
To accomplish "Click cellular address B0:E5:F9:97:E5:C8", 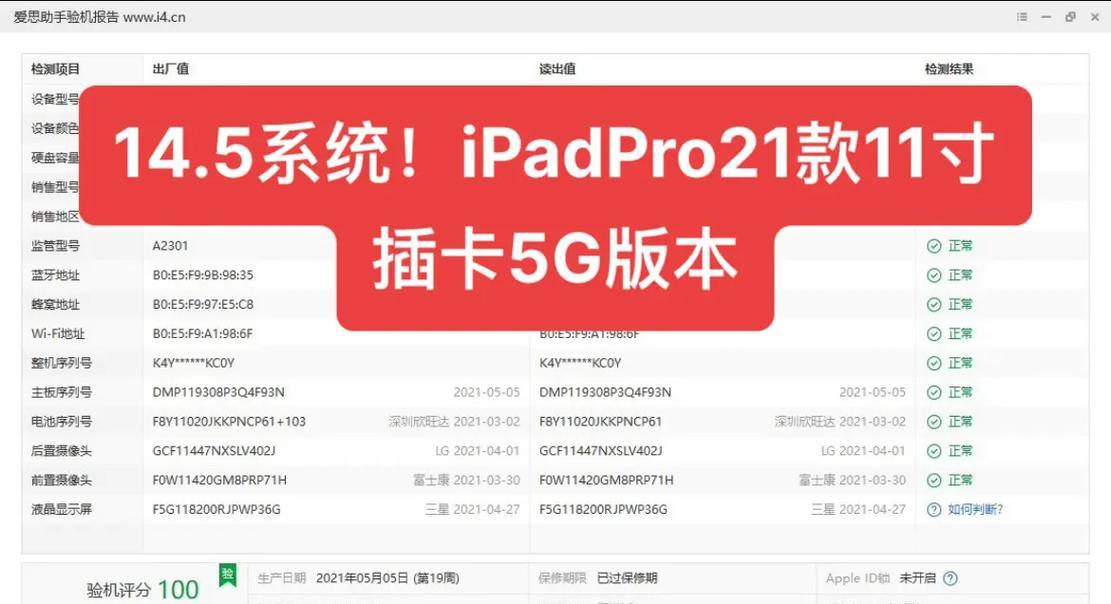I will pos(203,305).
